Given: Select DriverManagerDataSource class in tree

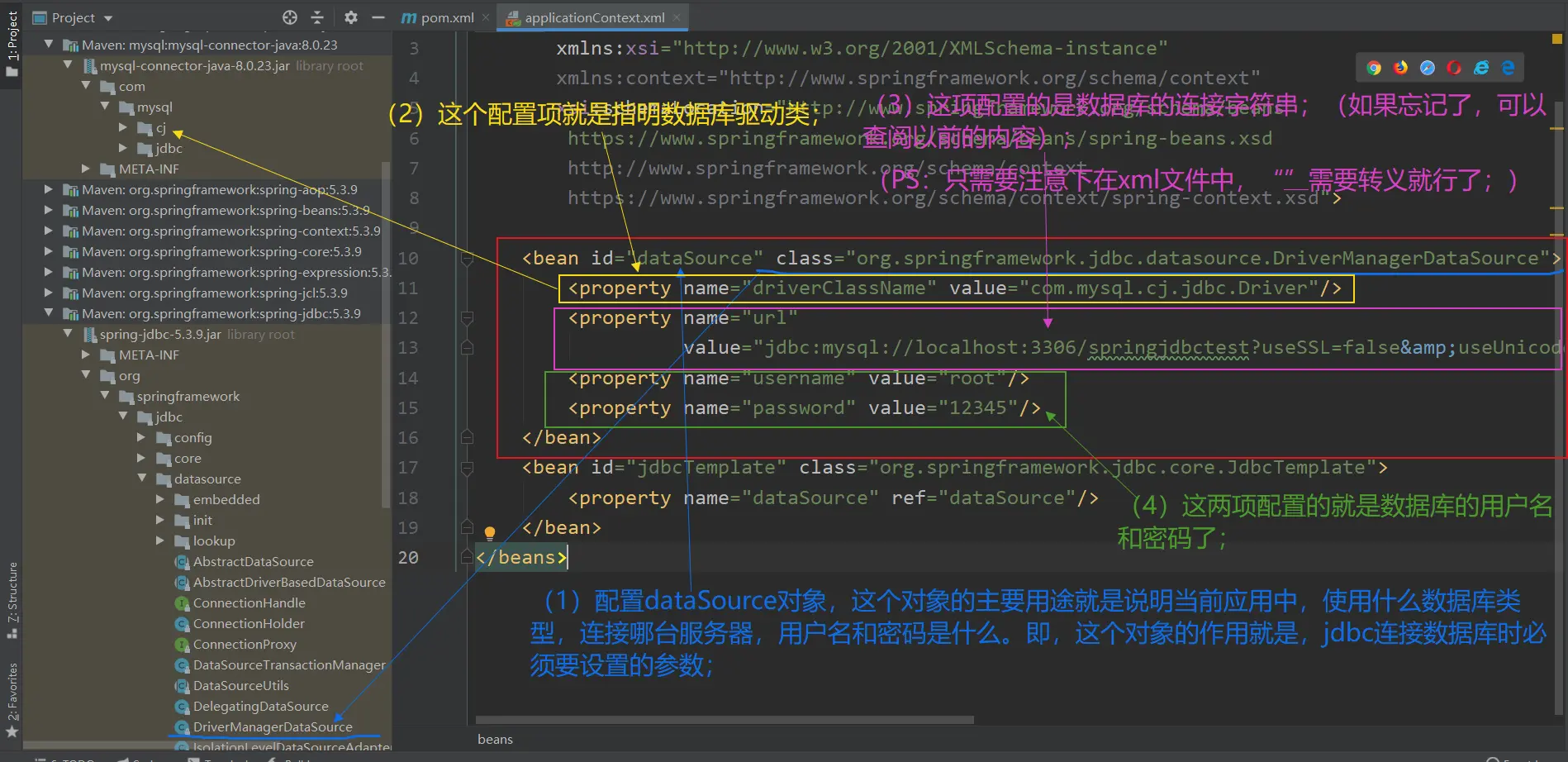Looking at the screenshot, I should point(273,726).
